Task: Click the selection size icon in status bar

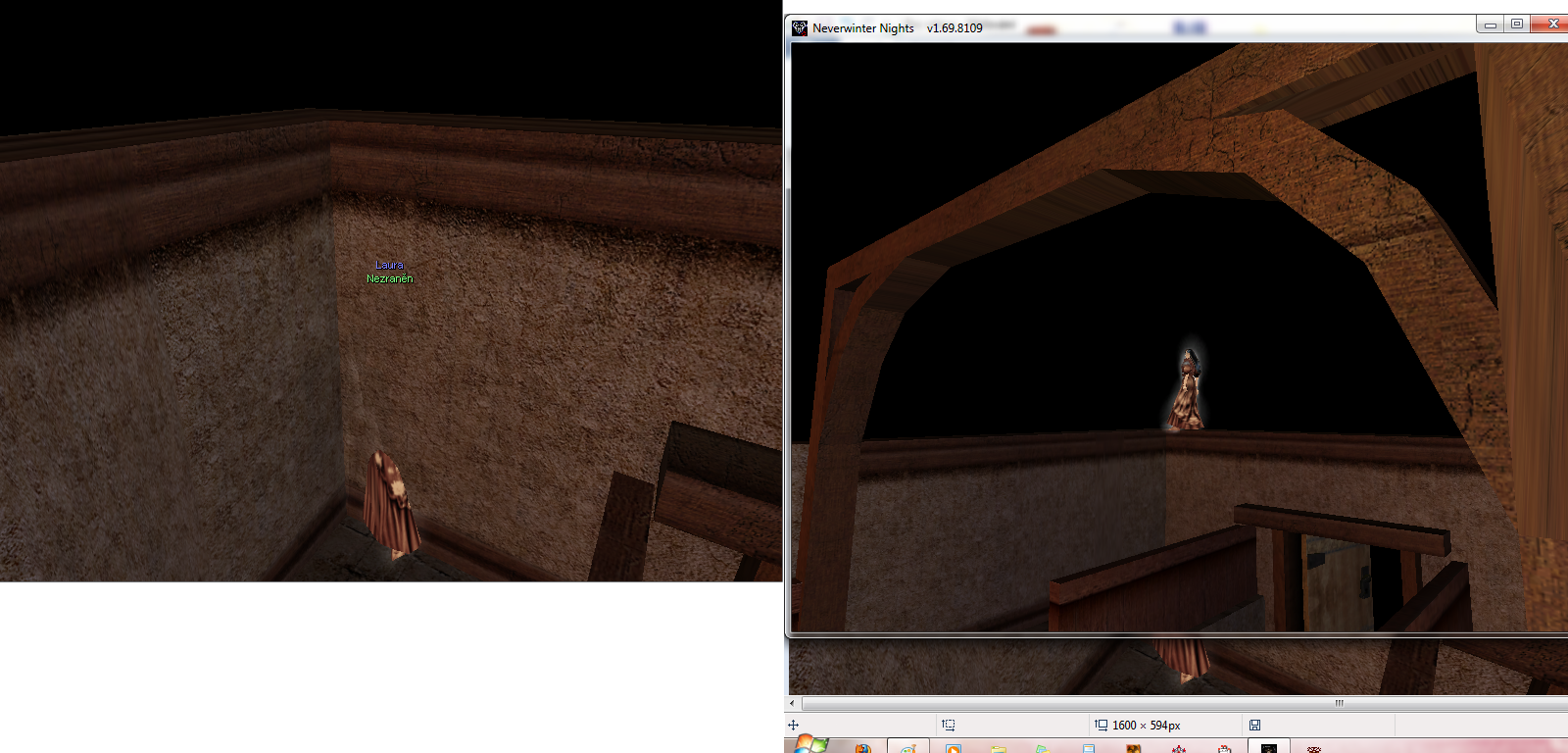Action: 1102,726
